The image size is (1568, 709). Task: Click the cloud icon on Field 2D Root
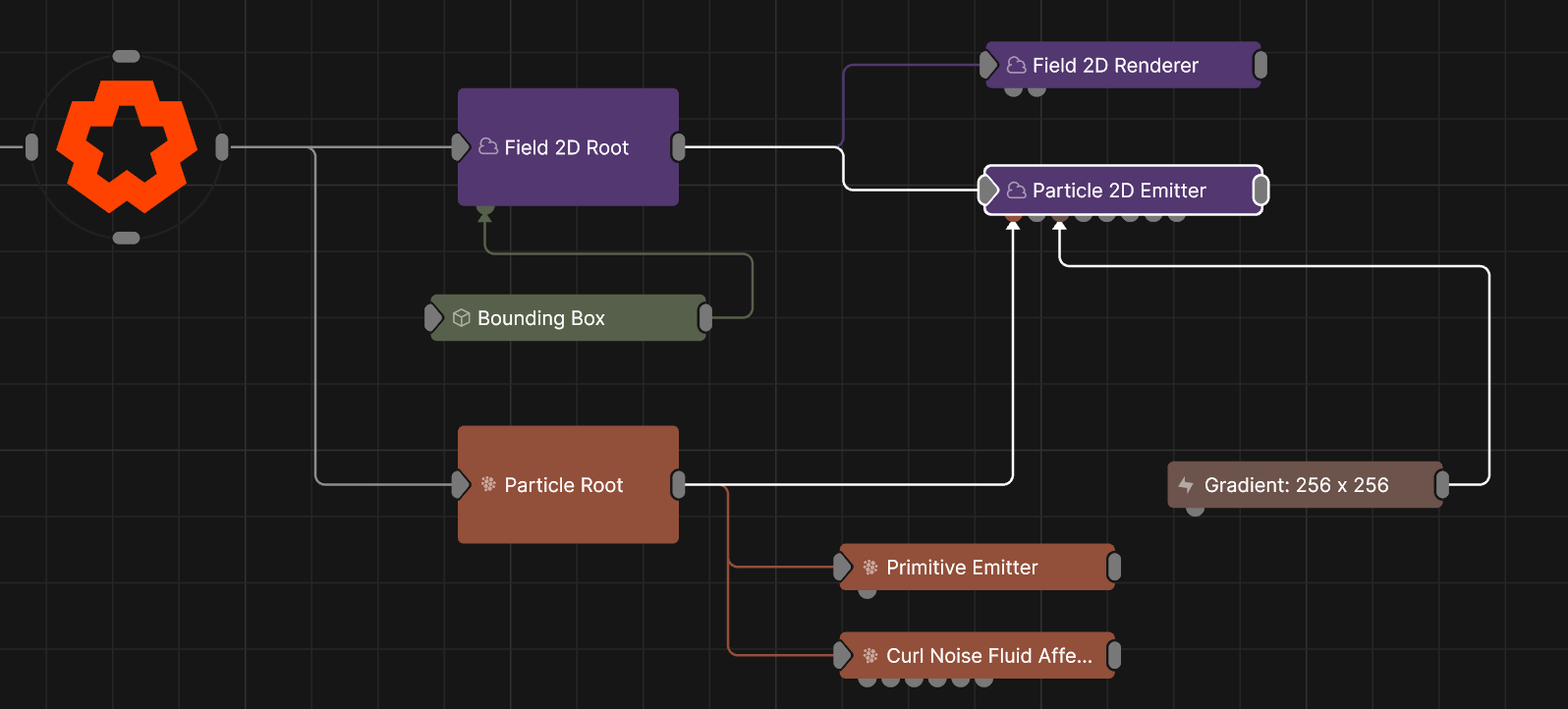tap(488, 146)
